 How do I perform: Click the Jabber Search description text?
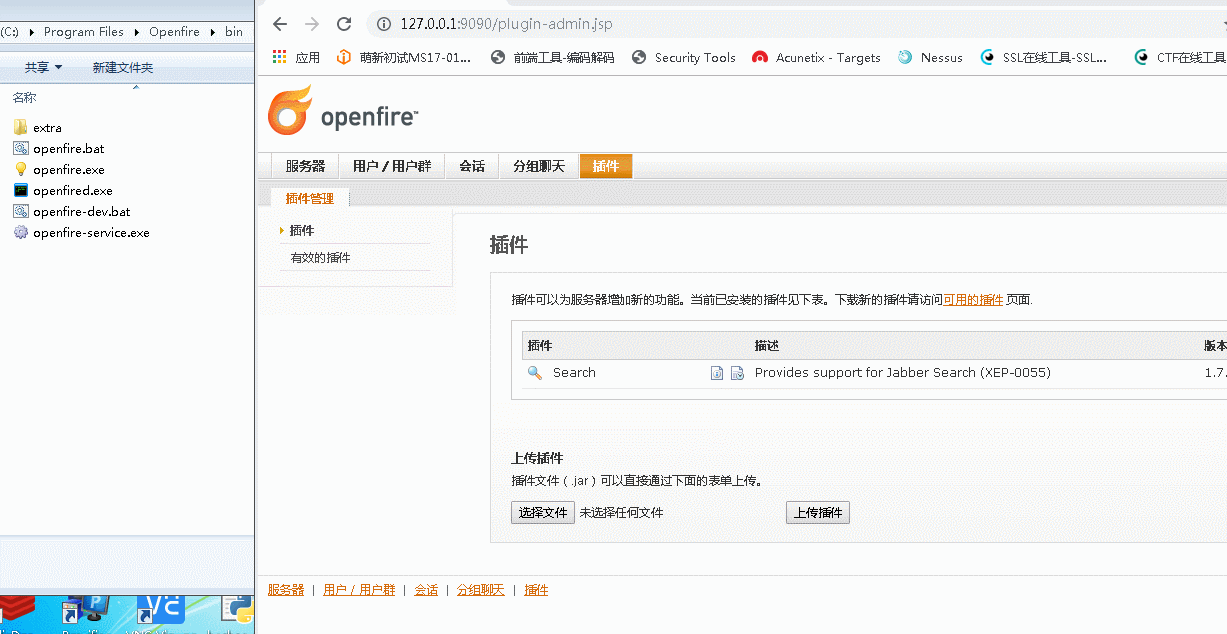[x=902, y=373]
